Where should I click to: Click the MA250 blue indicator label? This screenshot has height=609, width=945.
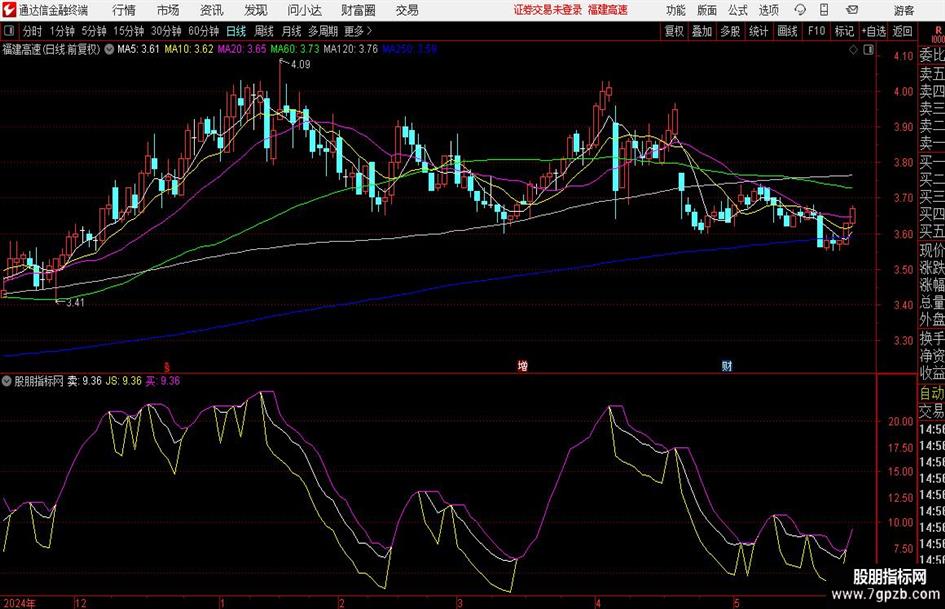(409, 49)
